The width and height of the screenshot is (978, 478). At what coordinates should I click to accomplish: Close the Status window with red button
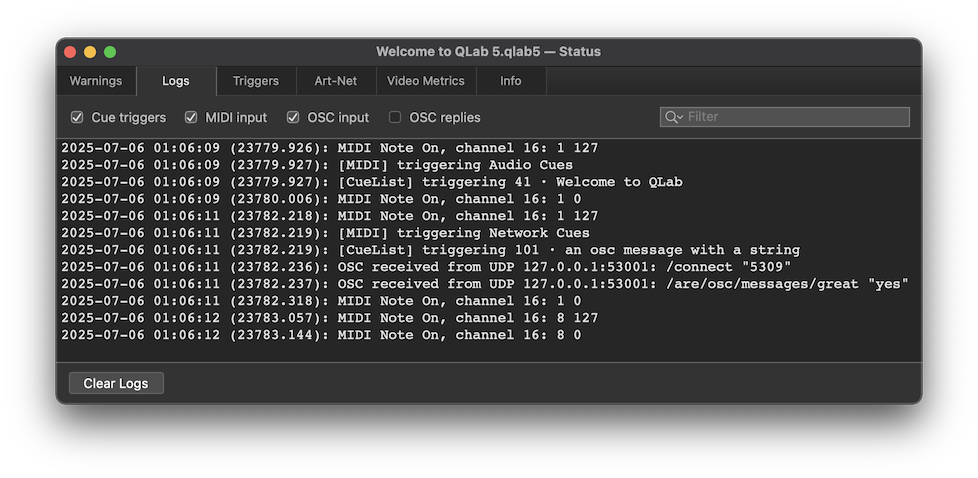click(x=70, y=52)
